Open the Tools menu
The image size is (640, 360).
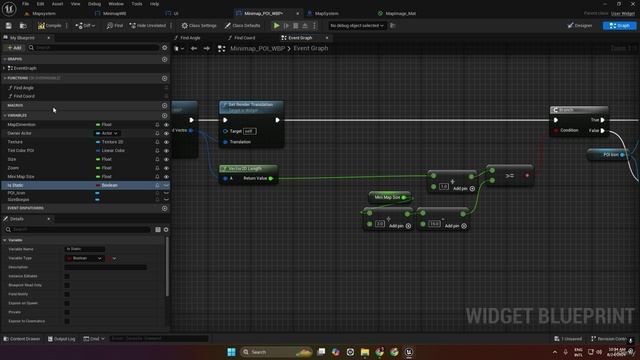click(x=137, y=4)
